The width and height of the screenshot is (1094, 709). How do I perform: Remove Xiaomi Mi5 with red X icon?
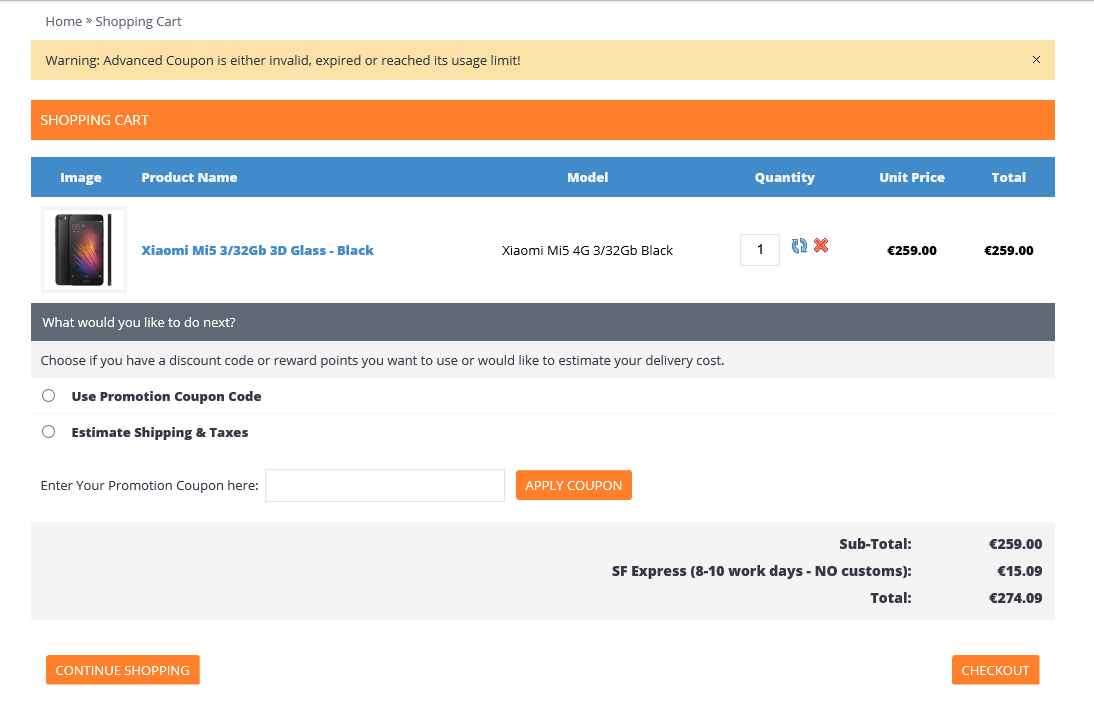click(821, 246)
